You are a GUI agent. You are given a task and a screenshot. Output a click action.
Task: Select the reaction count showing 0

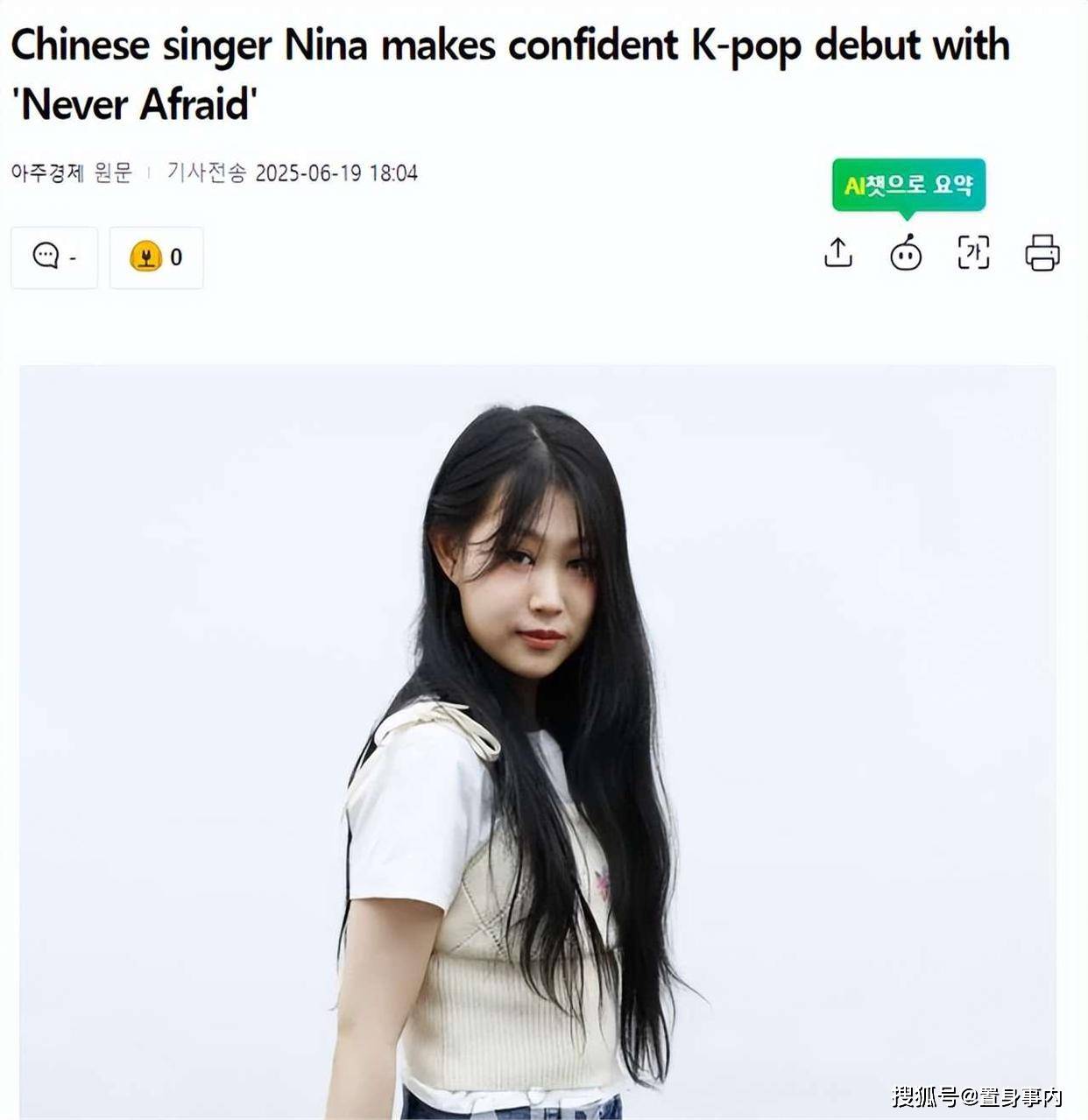pyautogui.click(x=176, y=257)
